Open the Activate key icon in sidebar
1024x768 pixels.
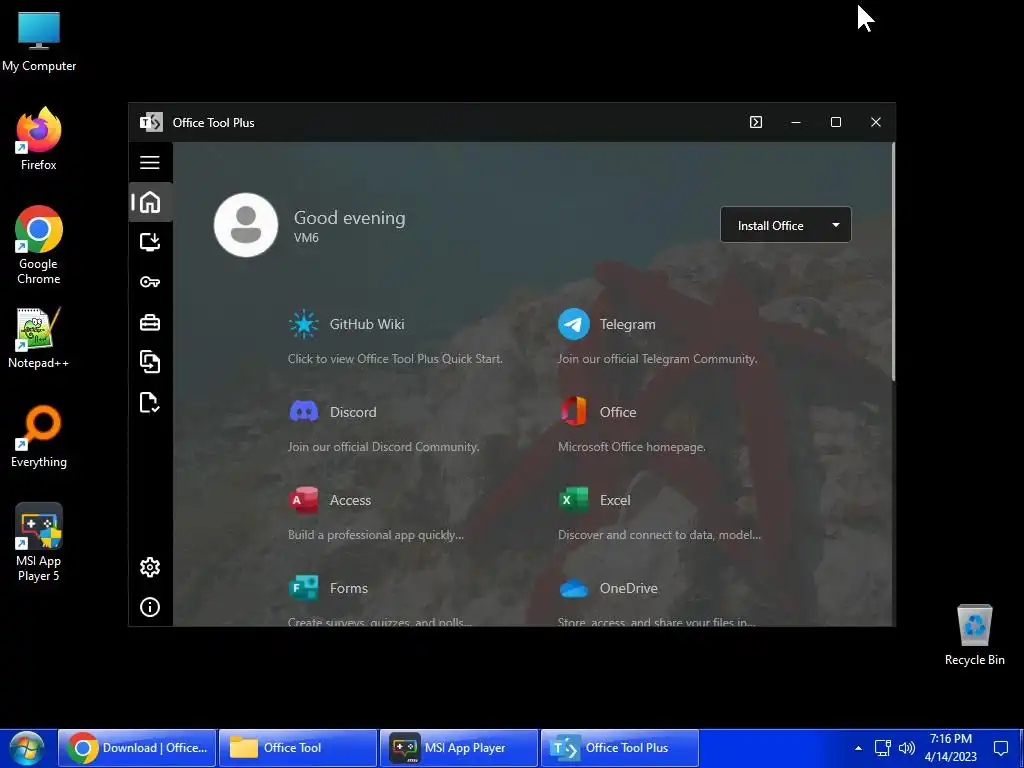[150, 282]
